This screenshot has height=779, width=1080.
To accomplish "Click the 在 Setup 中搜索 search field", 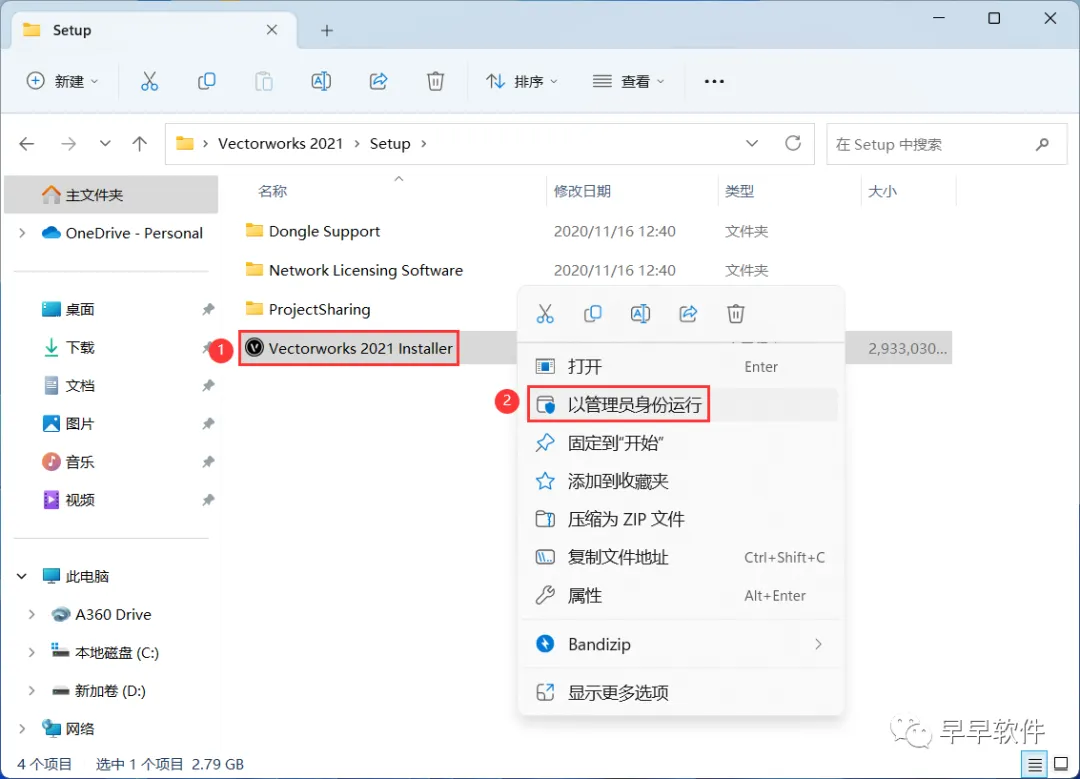I will tap(946, 144).
